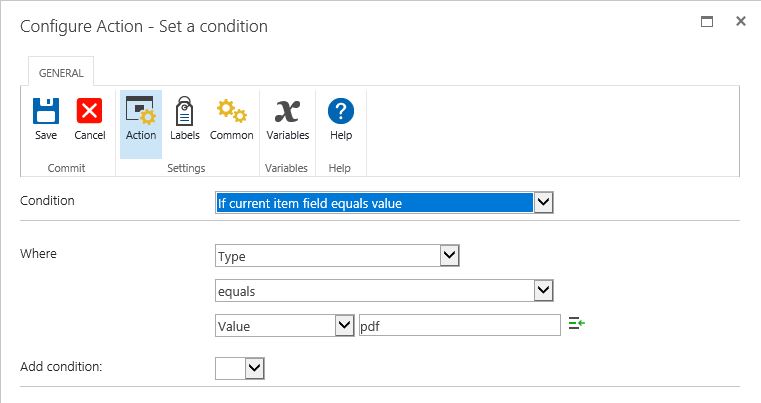Click the Save floppy disk icon

[x=46, y=111]
